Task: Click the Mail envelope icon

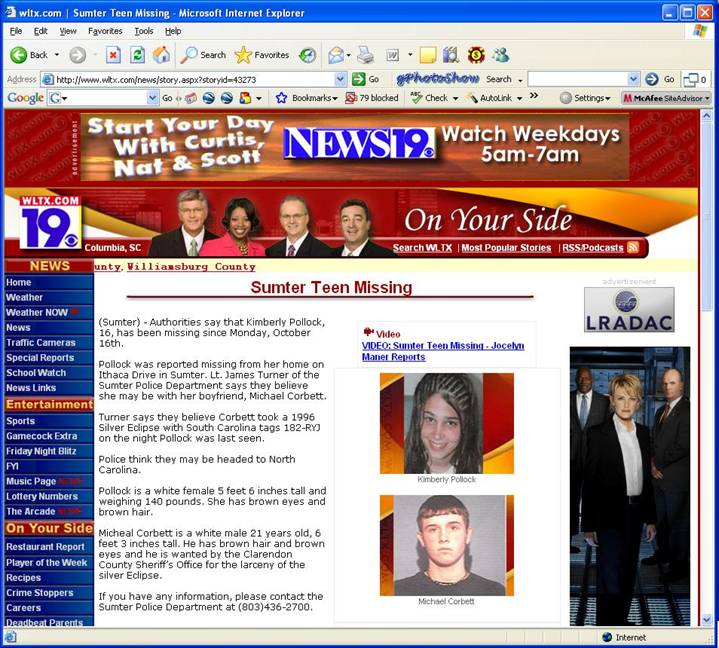Action: pyautogui.click(x=336, y=55)
